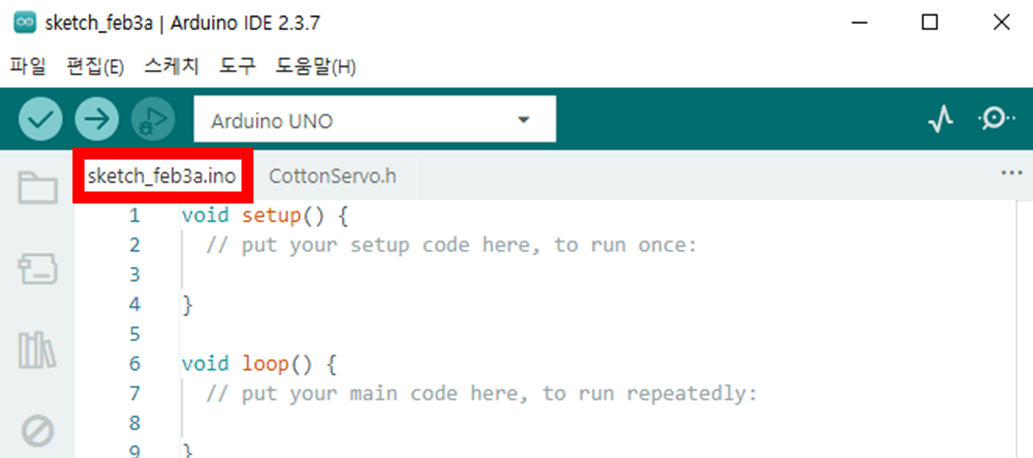
Task: Open the Library Manager sidebar
Action: 38,349
